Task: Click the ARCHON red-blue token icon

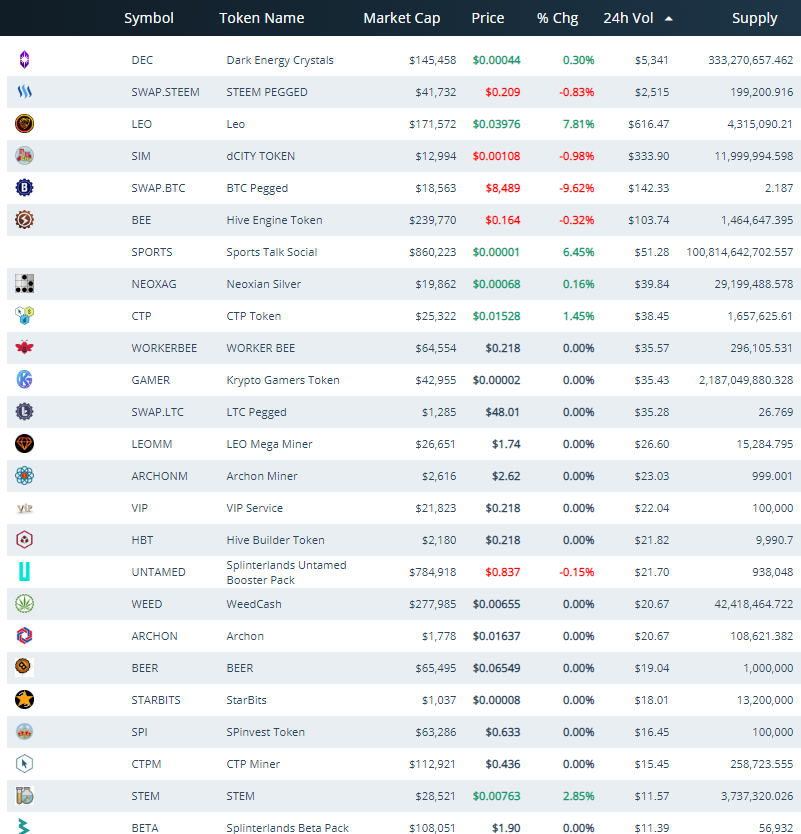Action: click(x=24, y=636)
